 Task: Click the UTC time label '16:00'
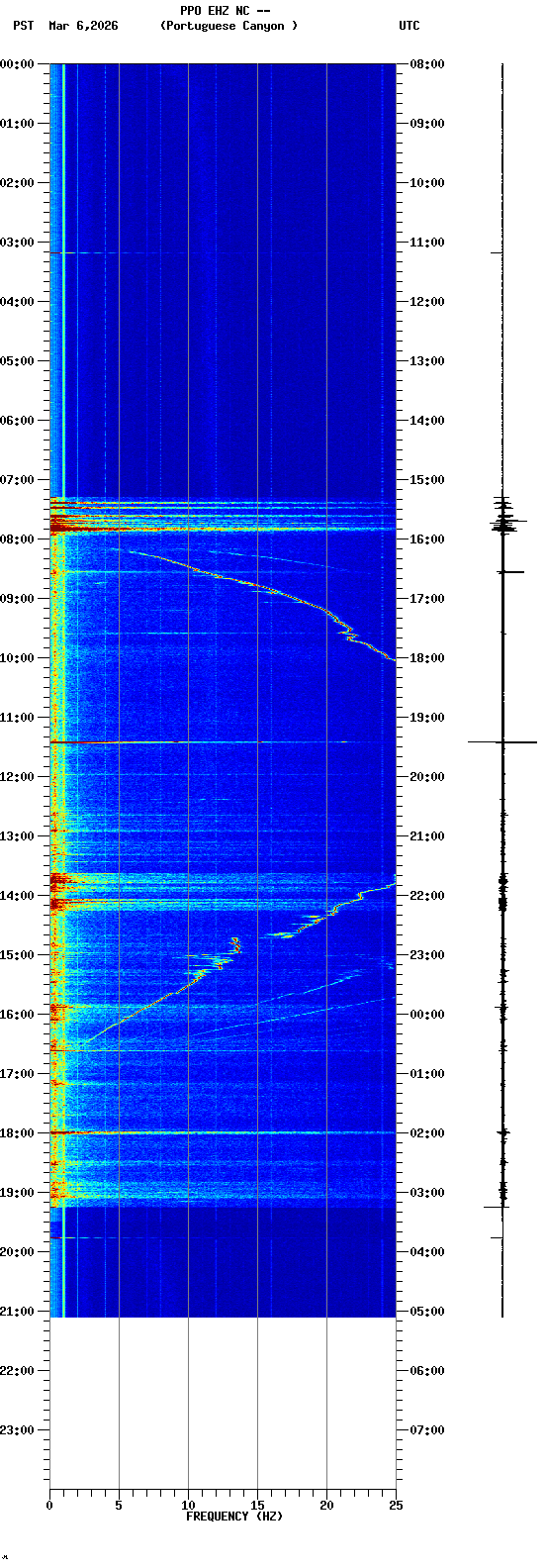(427, 539)
